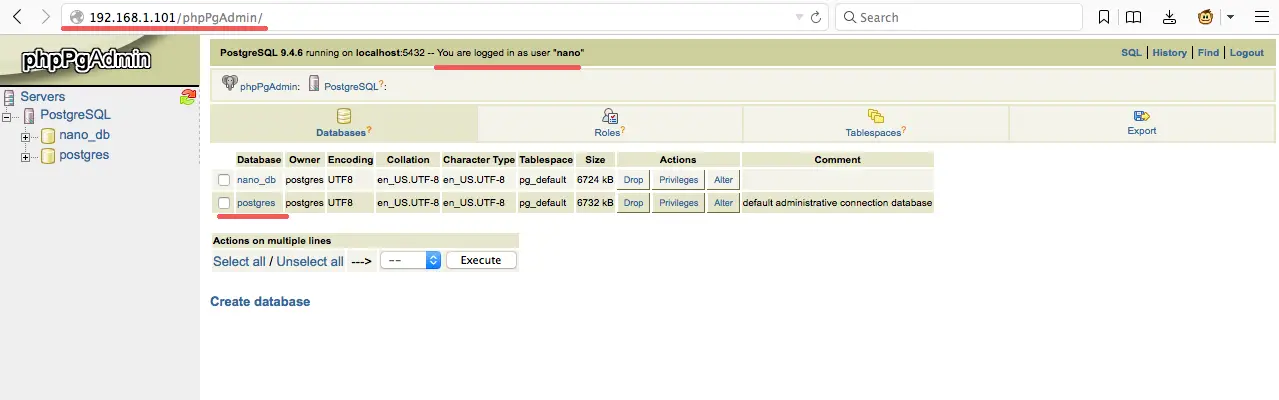Select nano_db in the left tree
This screenshot has height=400, width=1279.
[84, 135]
